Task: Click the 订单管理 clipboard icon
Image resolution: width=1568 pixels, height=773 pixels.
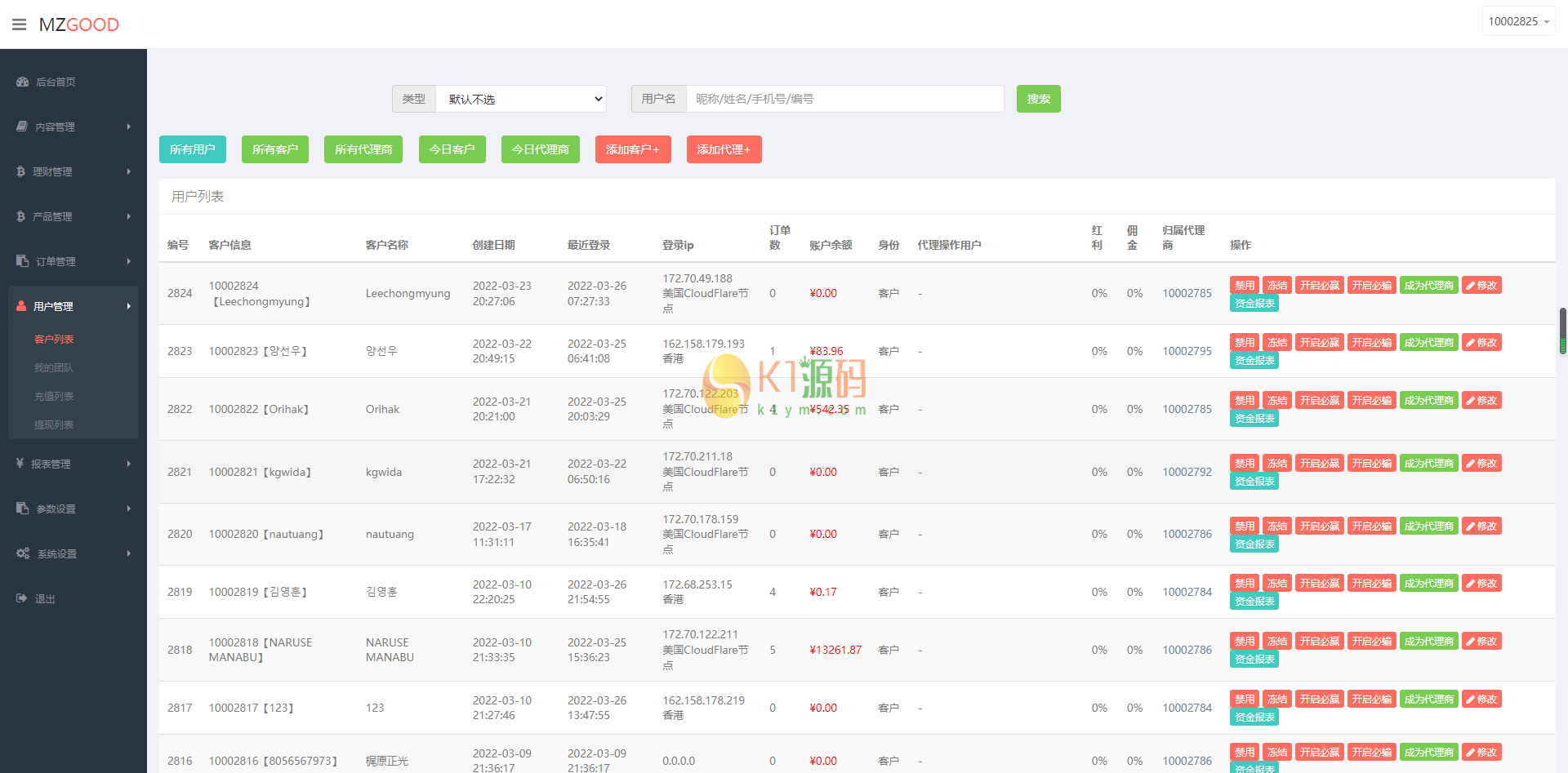Action: point(22,261)
